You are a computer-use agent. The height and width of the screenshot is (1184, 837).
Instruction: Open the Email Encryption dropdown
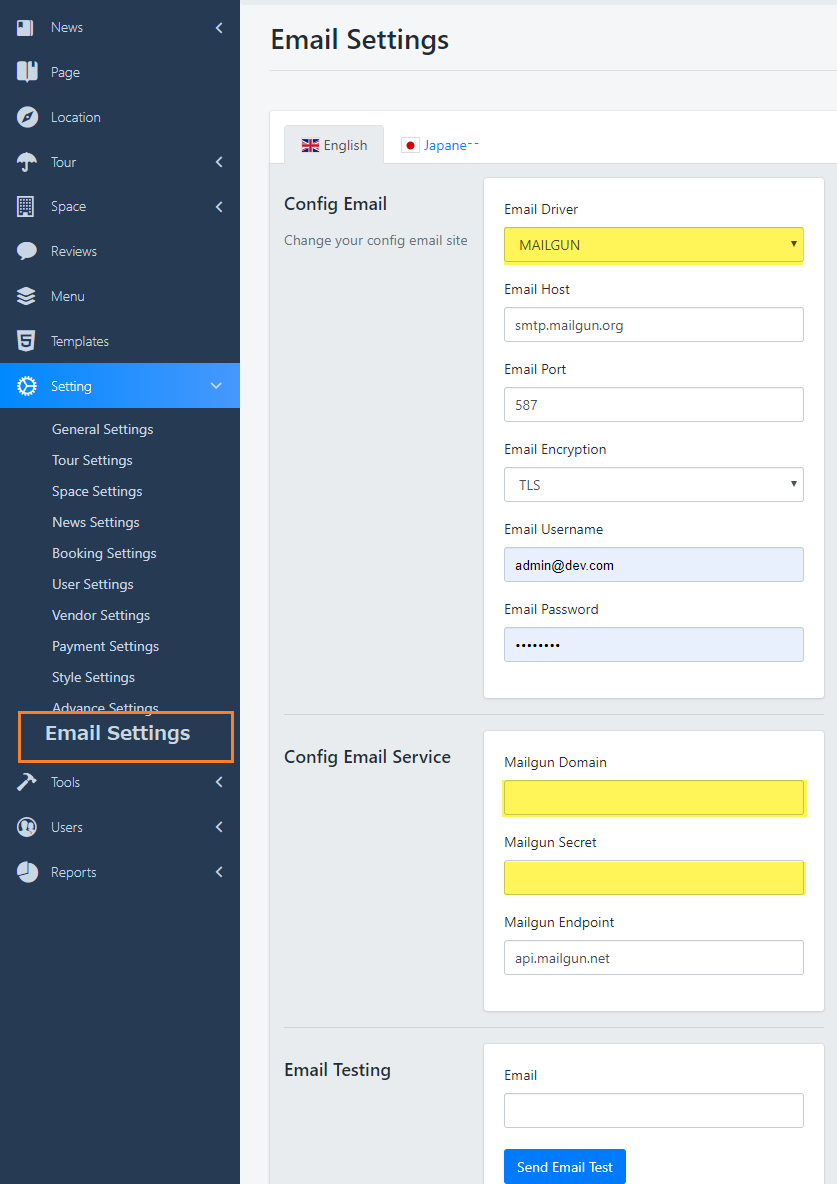(x=653, y=485)
